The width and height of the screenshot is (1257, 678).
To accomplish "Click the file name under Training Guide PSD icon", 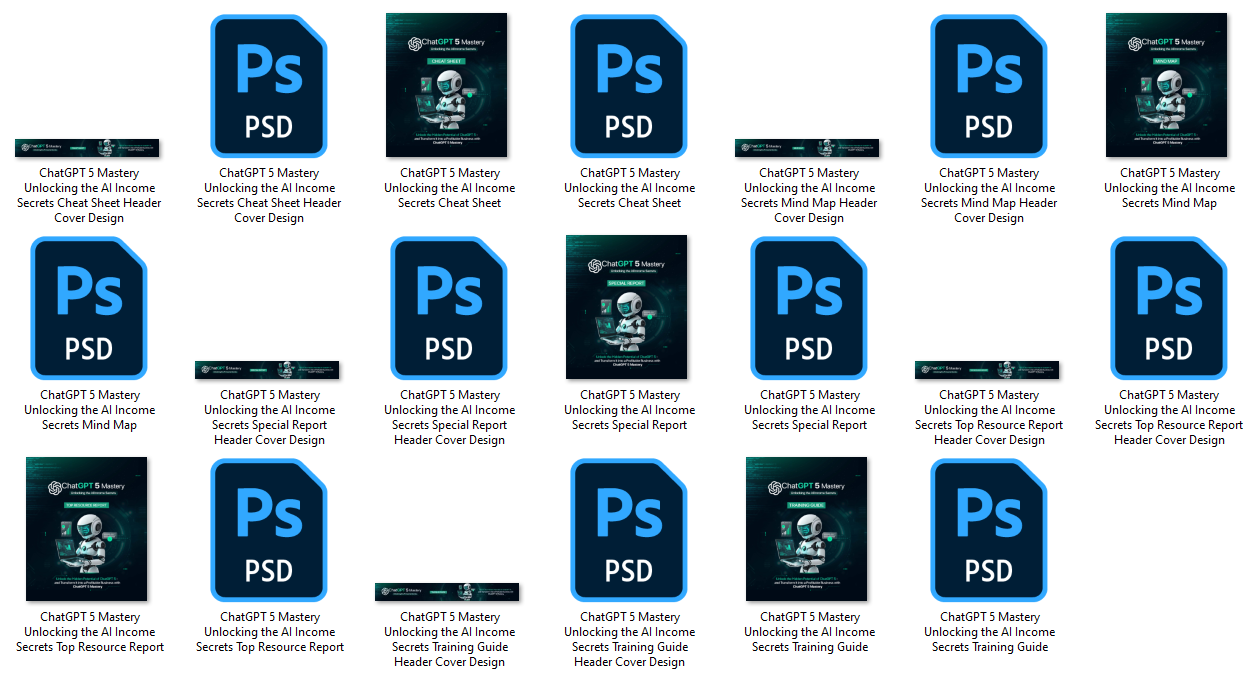I will (x=990, y=632).
